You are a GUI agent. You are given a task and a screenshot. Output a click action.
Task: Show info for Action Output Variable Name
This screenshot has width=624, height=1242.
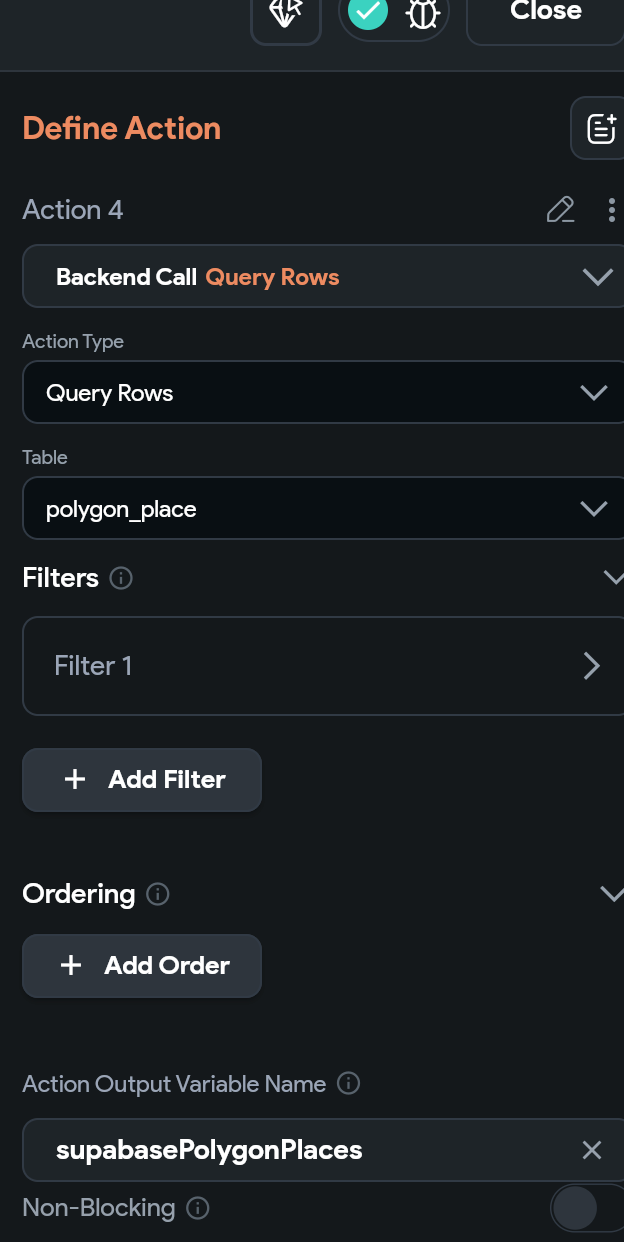pos(348,1084)
